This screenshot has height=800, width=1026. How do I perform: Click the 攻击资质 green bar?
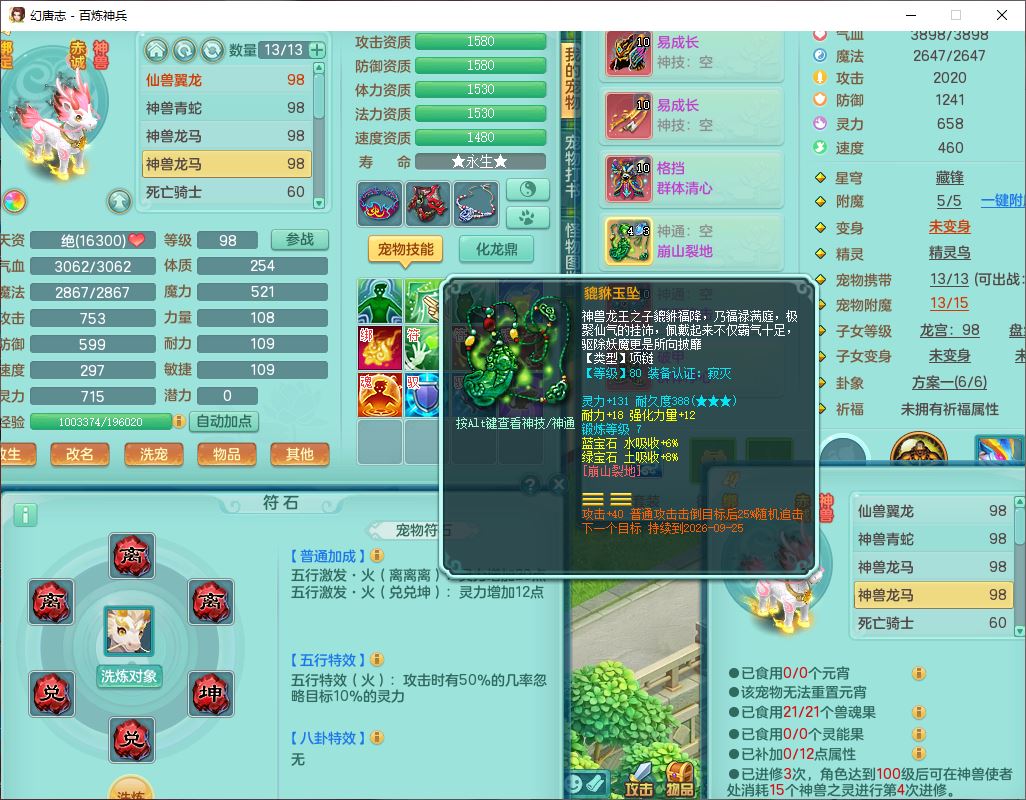pyautogui.click(x=480, y=41)
